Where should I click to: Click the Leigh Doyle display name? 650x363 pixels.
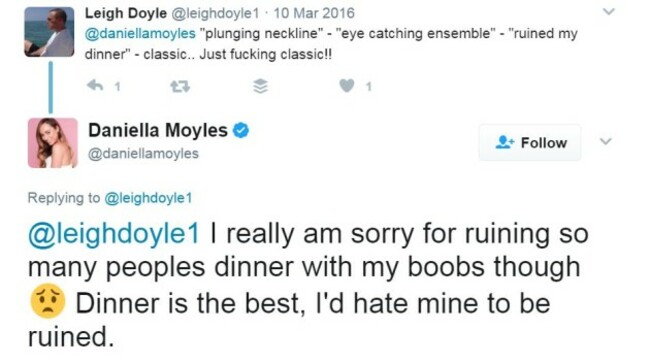126,13
